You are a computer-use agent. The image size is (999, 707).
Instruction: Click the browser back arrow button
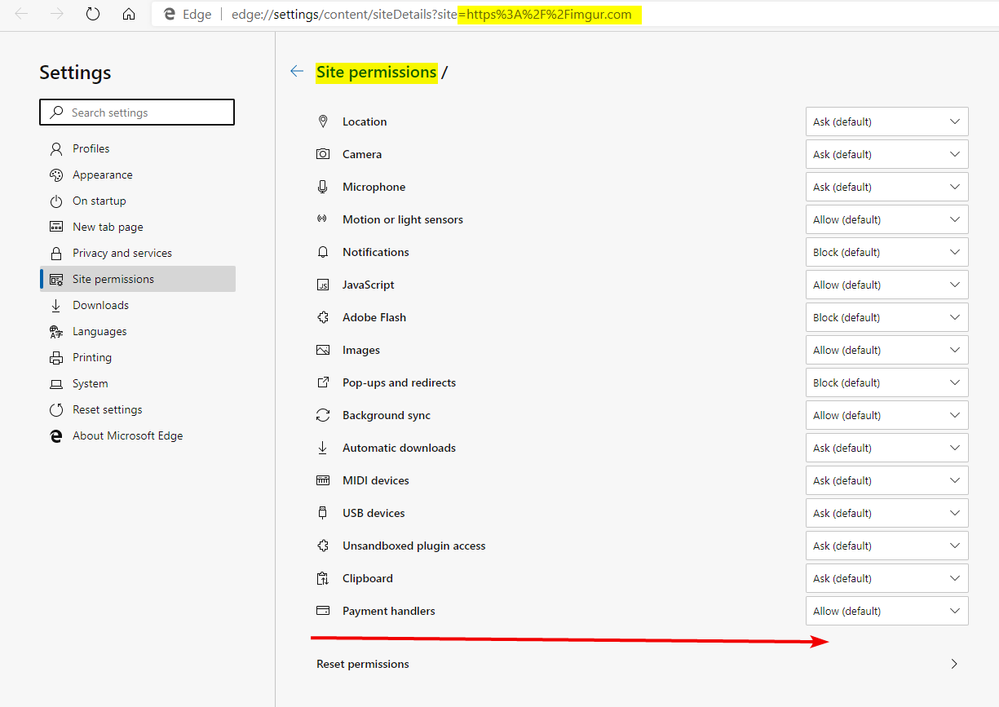[x=21, y=14]
